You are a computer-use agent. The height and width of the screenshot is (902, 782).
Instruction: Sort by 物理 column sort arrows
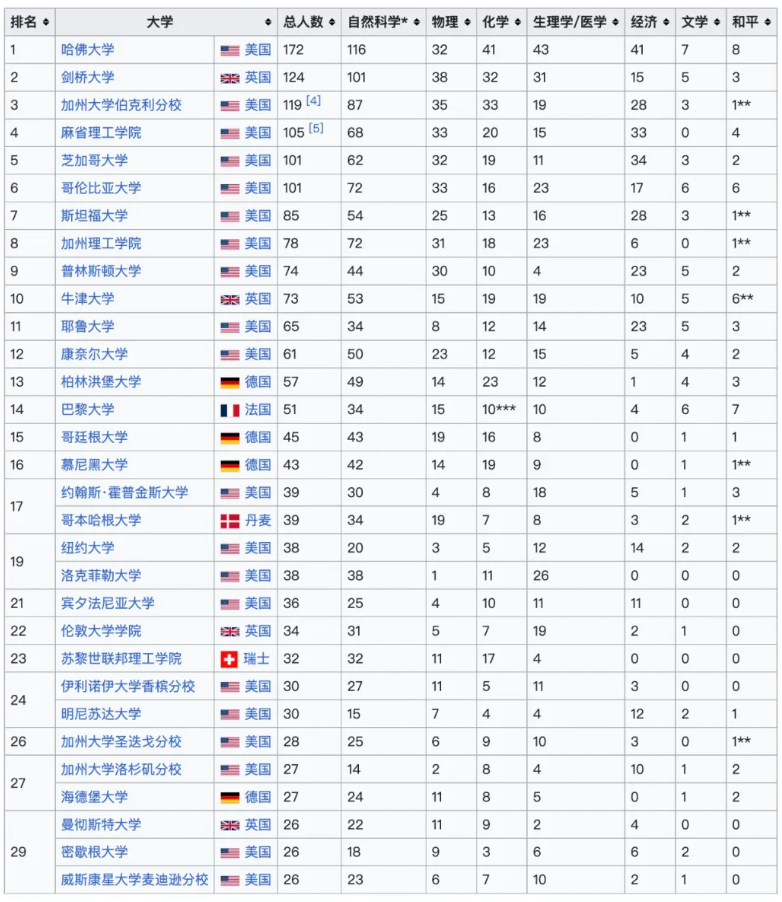467,22
